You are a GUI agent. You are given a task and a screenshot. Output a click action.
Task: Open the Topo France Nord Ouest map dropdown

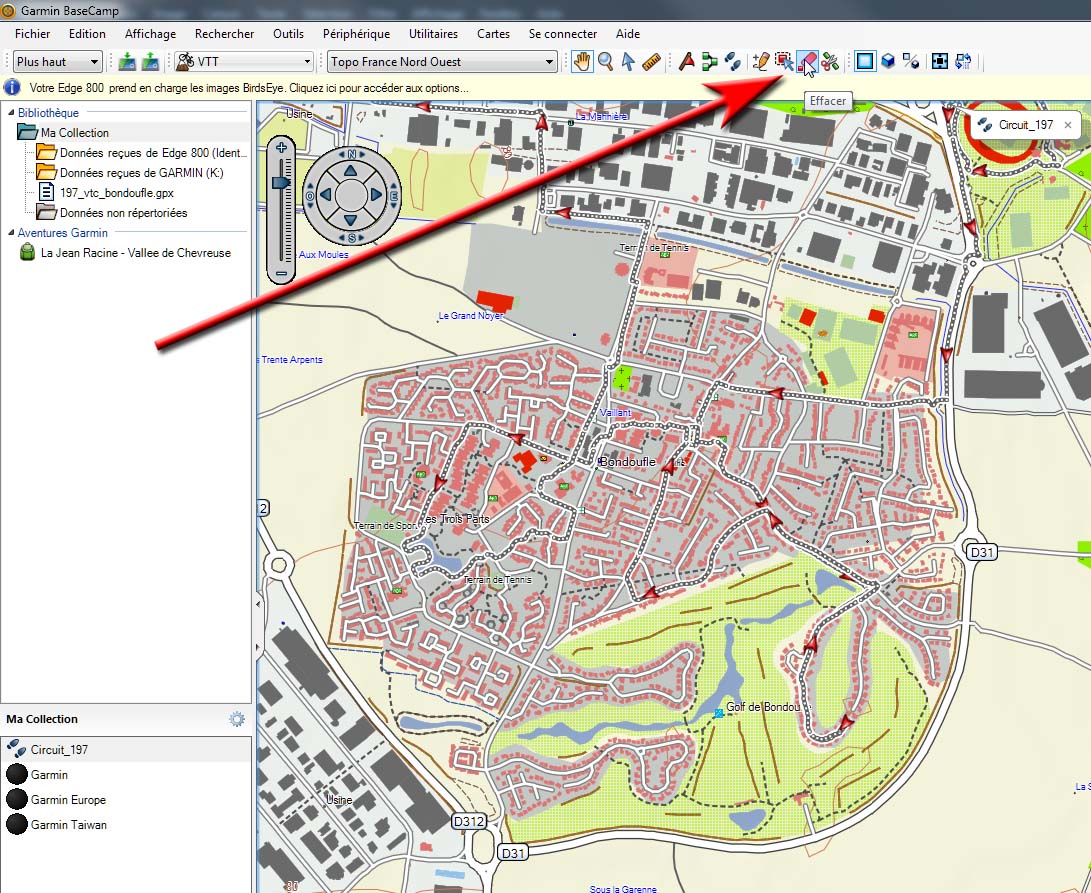[443, 62]
